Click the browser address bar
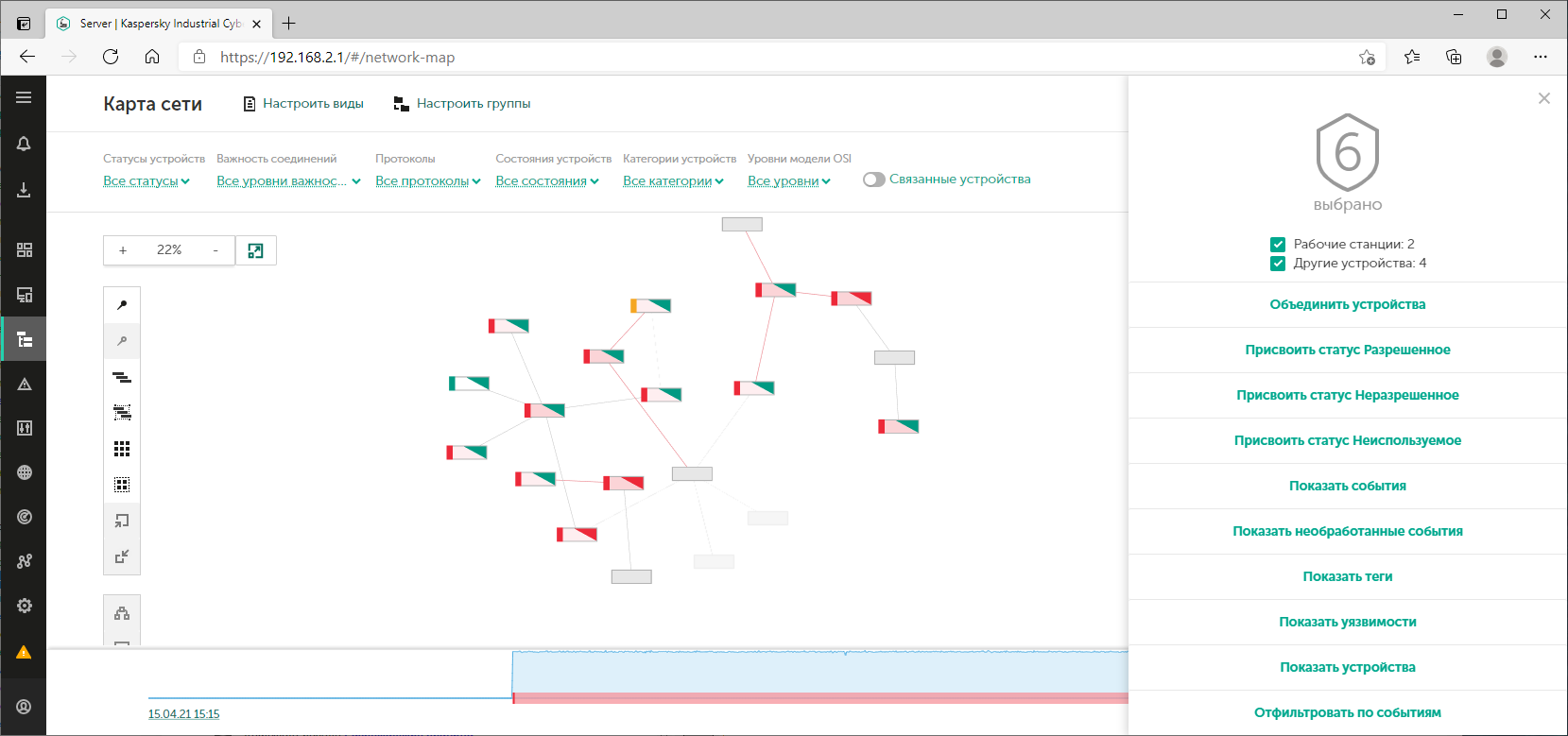 pyautogui.click(x=781, y=58)
